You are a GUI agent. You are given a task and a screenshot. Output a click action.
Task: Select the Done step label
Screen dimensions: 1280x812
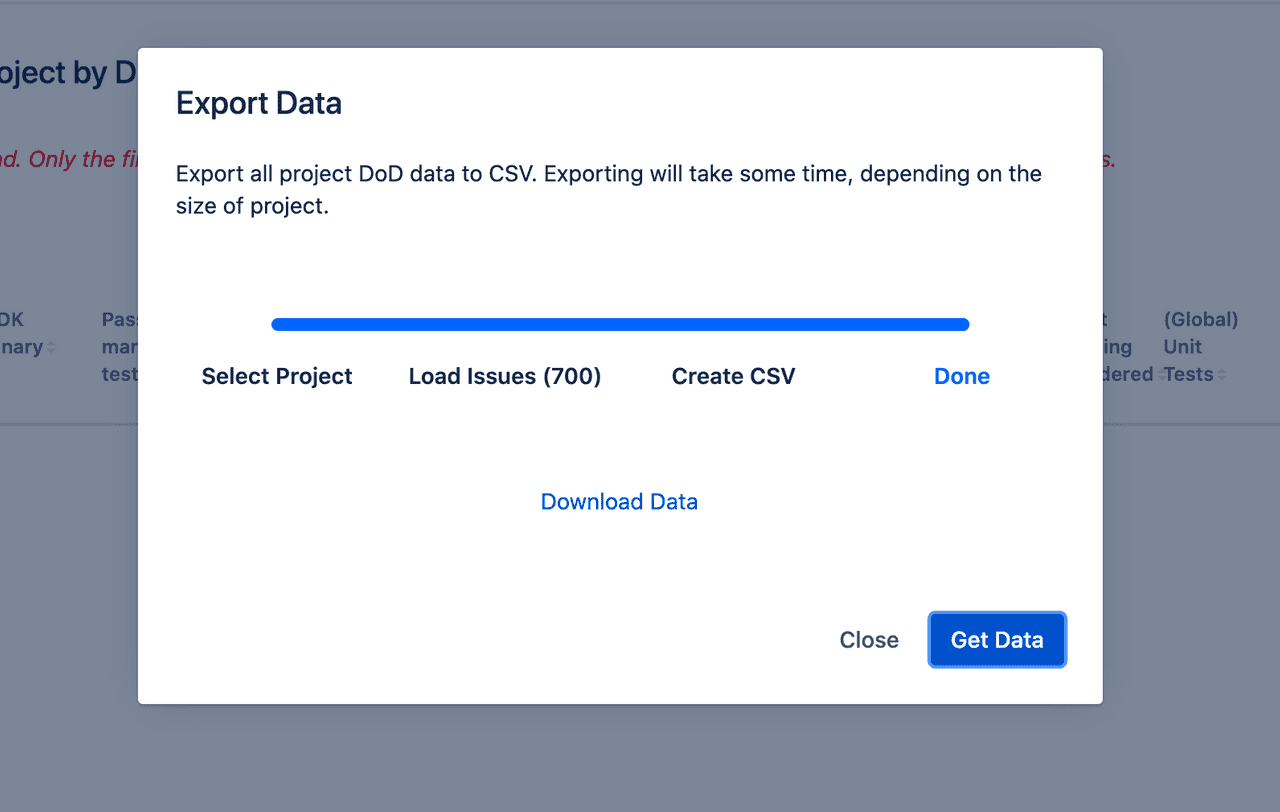[962, 376]
